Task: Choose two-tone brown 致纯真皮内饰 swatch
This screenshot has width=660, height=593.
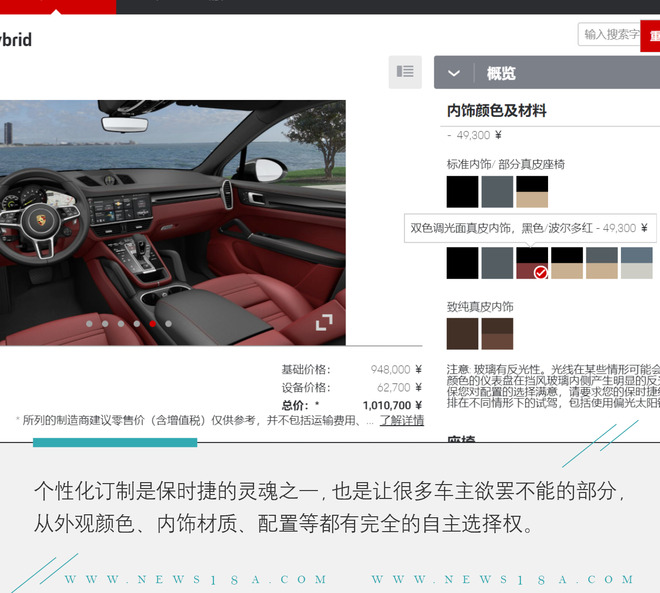Action: tap(497, 334)
